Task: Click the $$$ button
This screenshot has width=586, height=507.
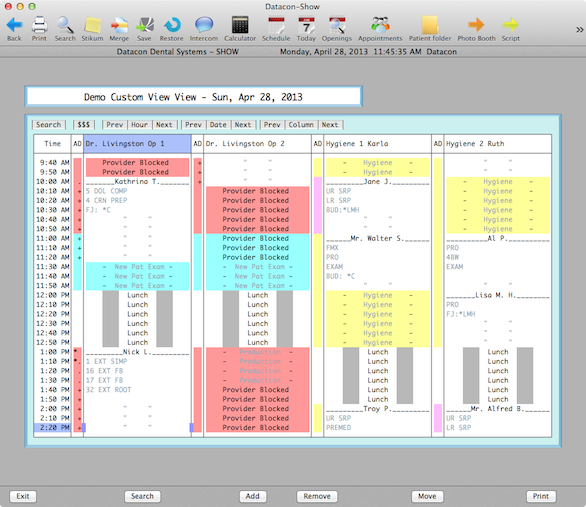Action: 84,125
